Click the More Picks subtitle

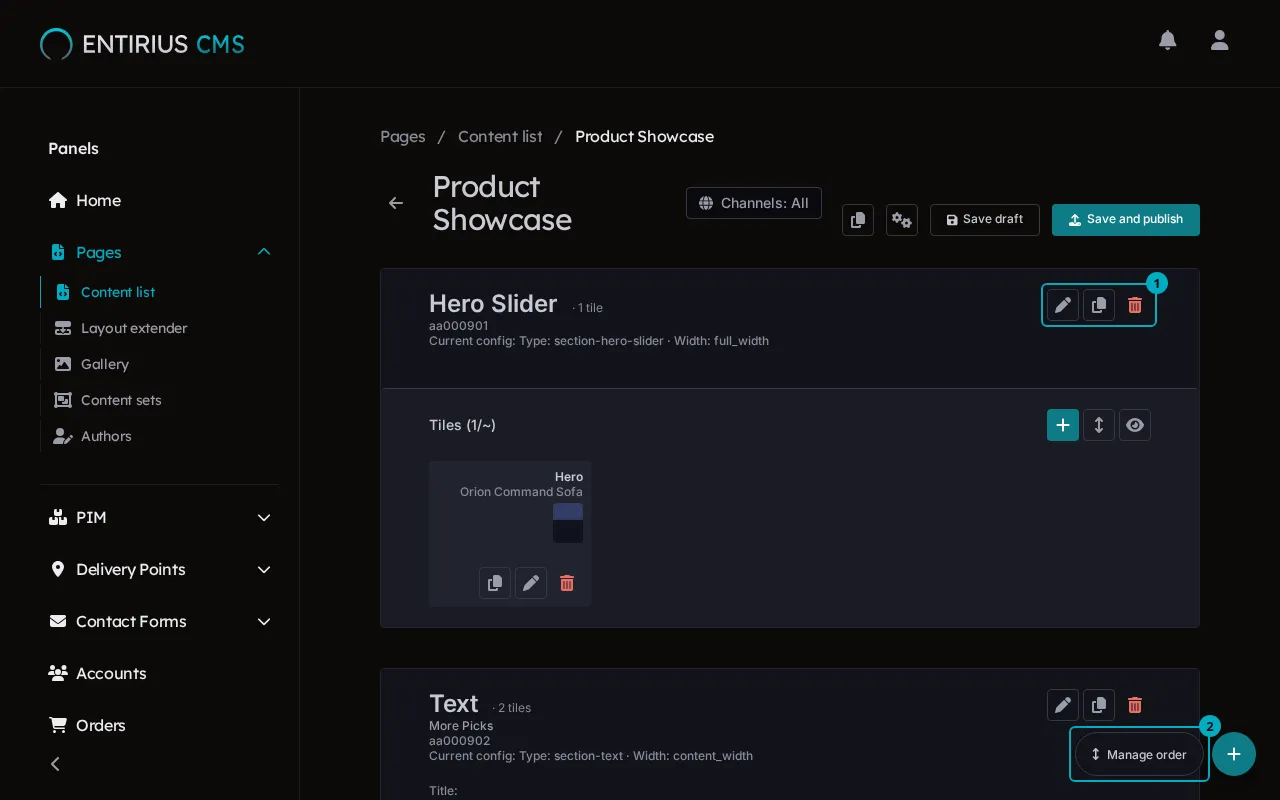(x=461, y=726)
